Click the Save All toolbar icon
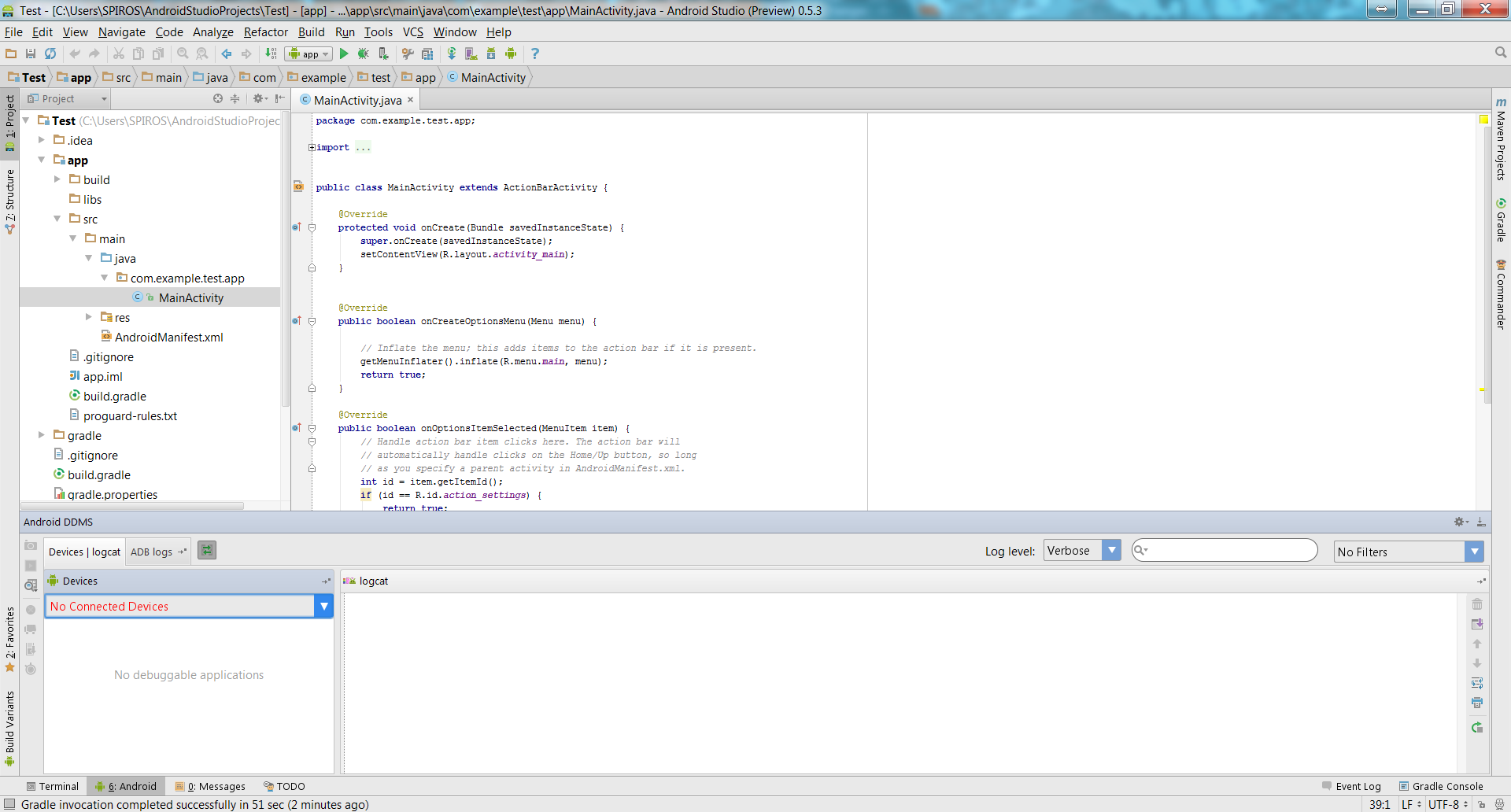 tap(31, 54)
